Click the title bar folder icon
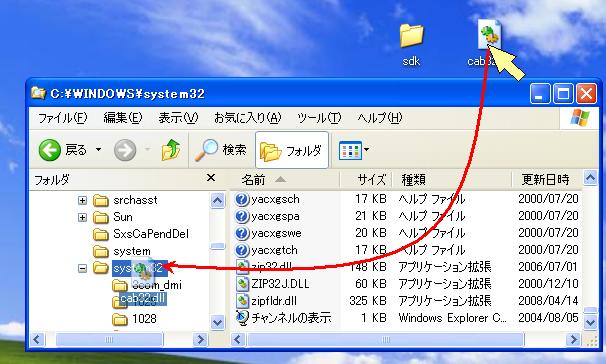Viewport: 606px width, 364px height. point(38,93)
